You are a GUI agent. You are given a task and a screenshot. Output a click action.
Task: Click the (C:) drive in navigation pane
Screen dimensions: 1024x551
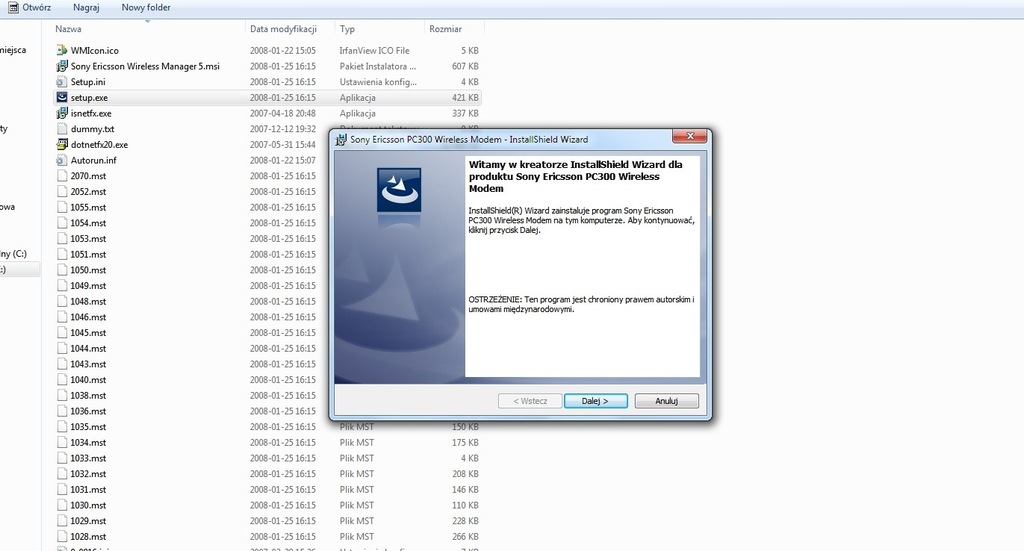click(14, 254)
